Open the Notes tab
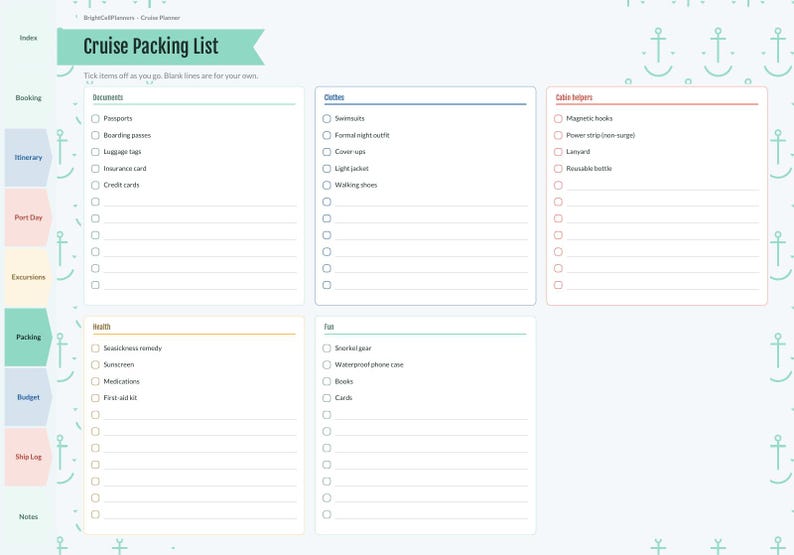Screen dimensions: 794x555 pos(28,517)
